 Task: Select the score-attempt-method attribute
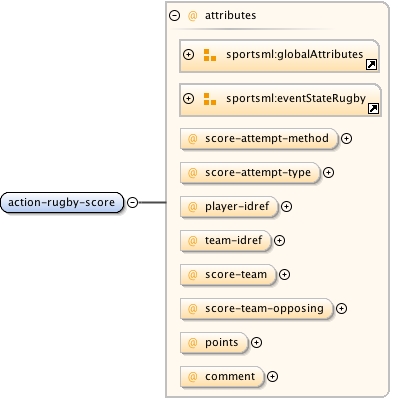(x=259, y=138)
